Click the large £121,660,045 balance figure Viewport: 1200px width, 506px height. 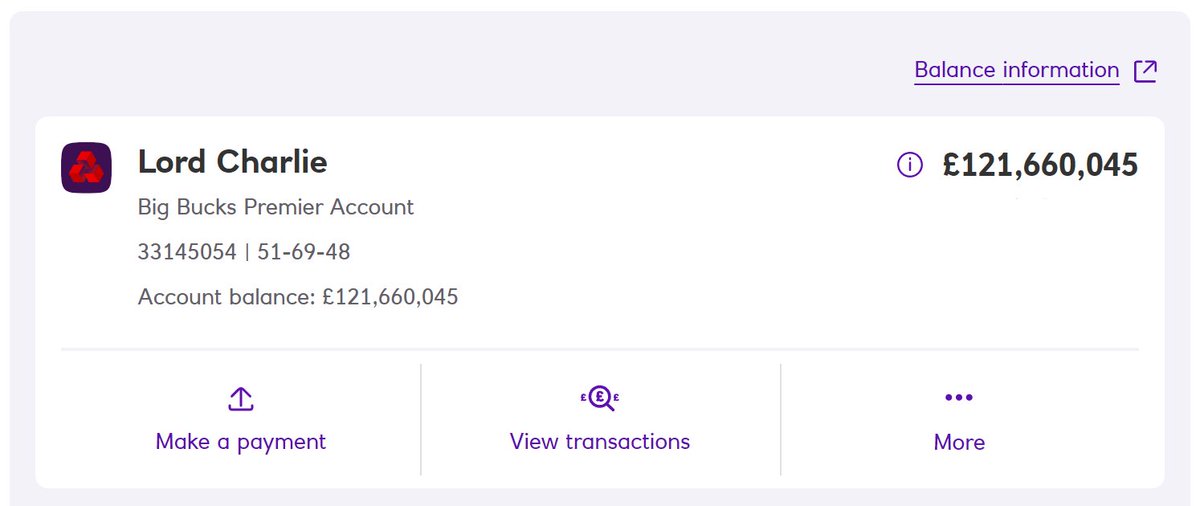click(x=1040, y=165)
